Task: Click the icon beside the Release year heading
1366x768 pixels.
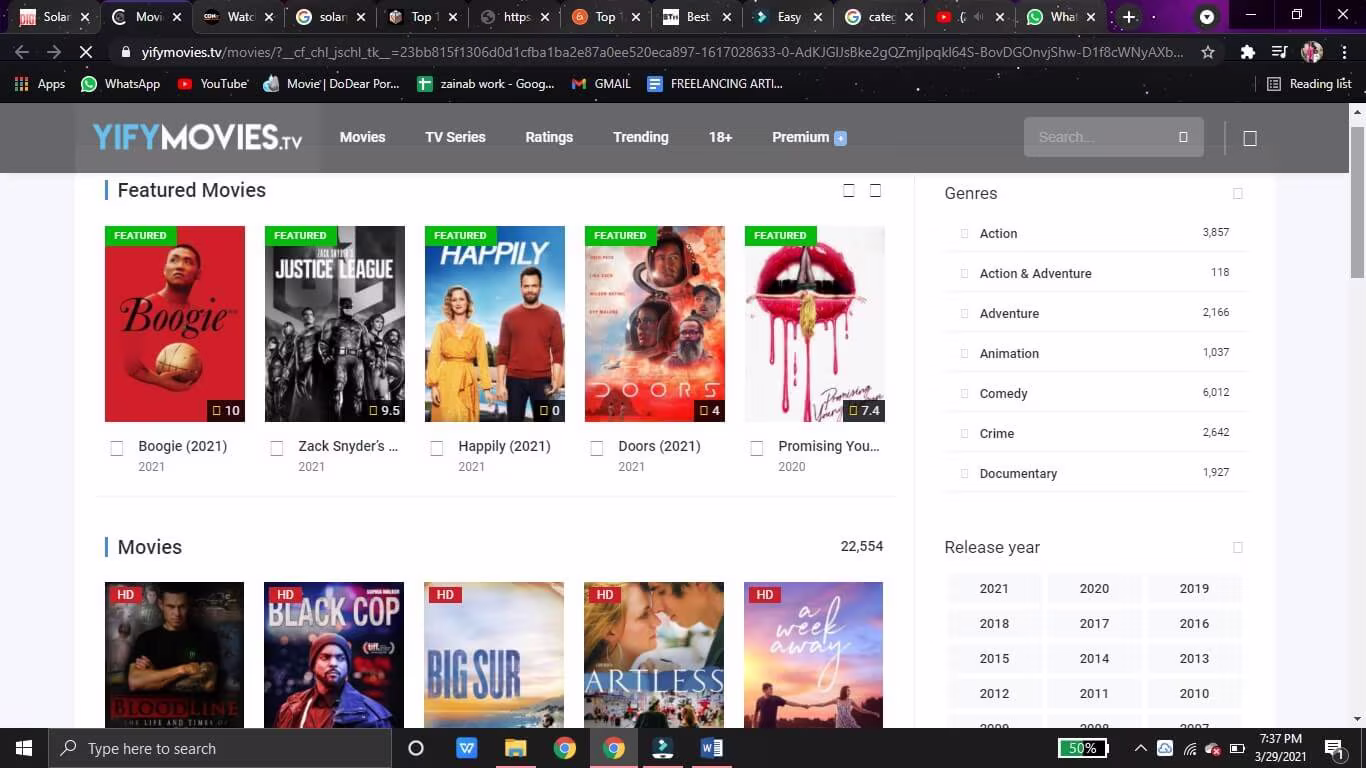Action: 1238,547
